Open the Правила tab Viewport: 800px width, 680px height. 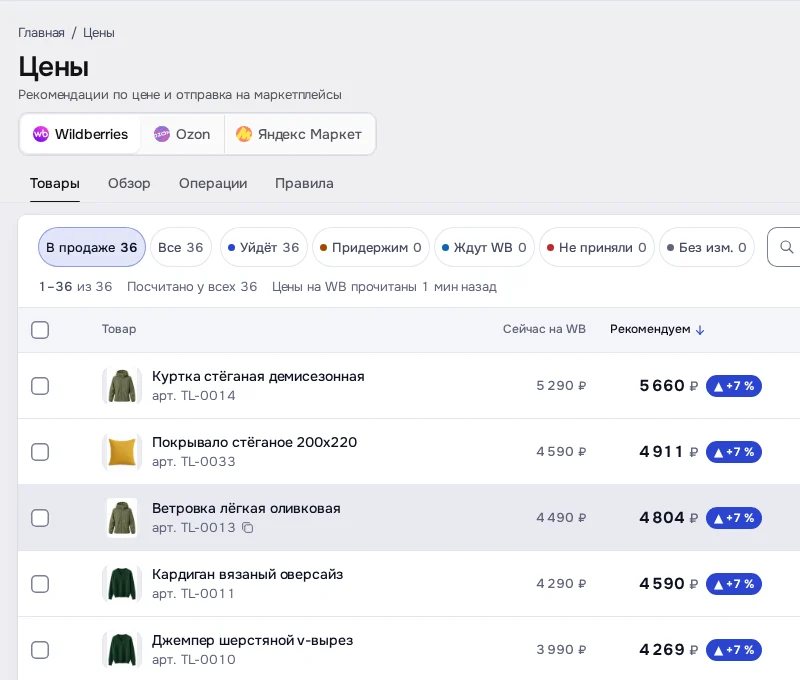coord(304,184)
